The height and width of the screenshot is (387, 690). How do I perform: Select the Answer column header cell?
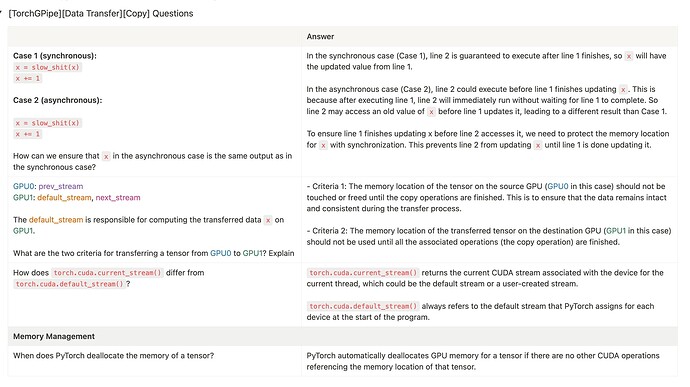point(489,37)
